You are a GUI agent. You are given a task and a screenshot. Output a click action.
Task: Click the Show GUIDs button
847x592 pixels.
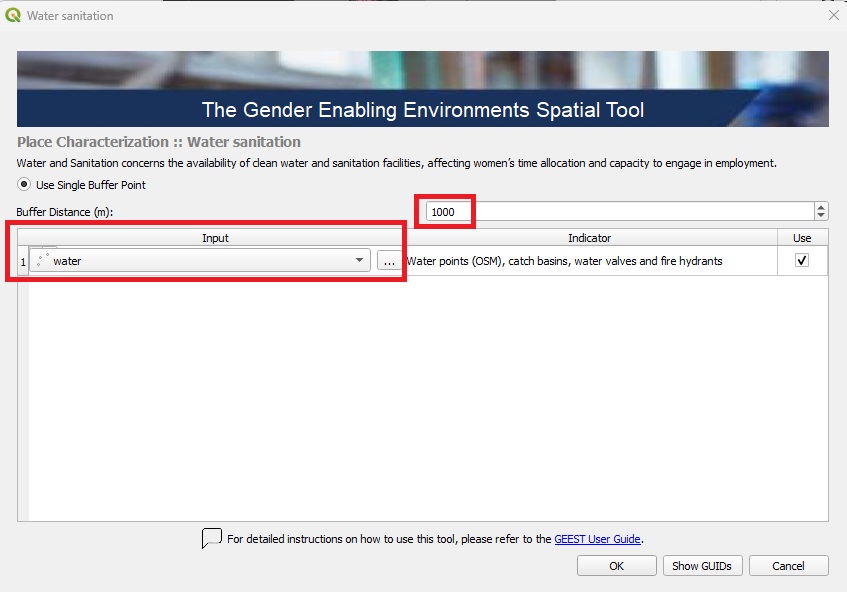point(703,565)
